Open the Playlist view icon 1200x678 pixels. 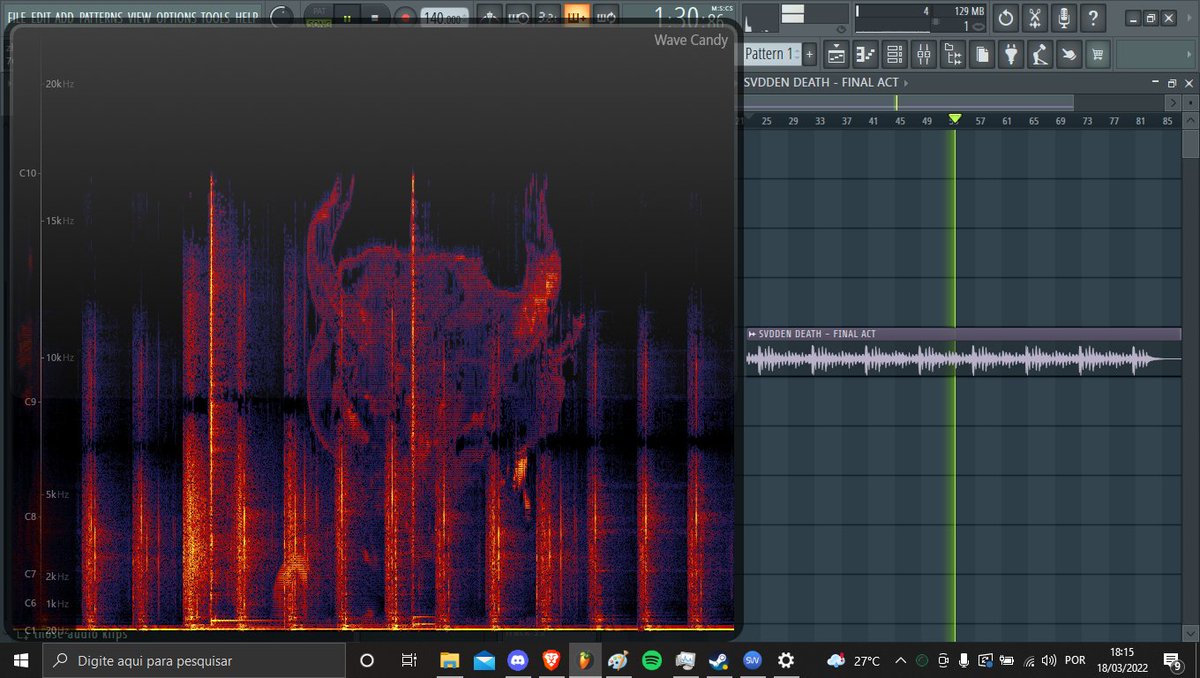[x=837, y=54]
